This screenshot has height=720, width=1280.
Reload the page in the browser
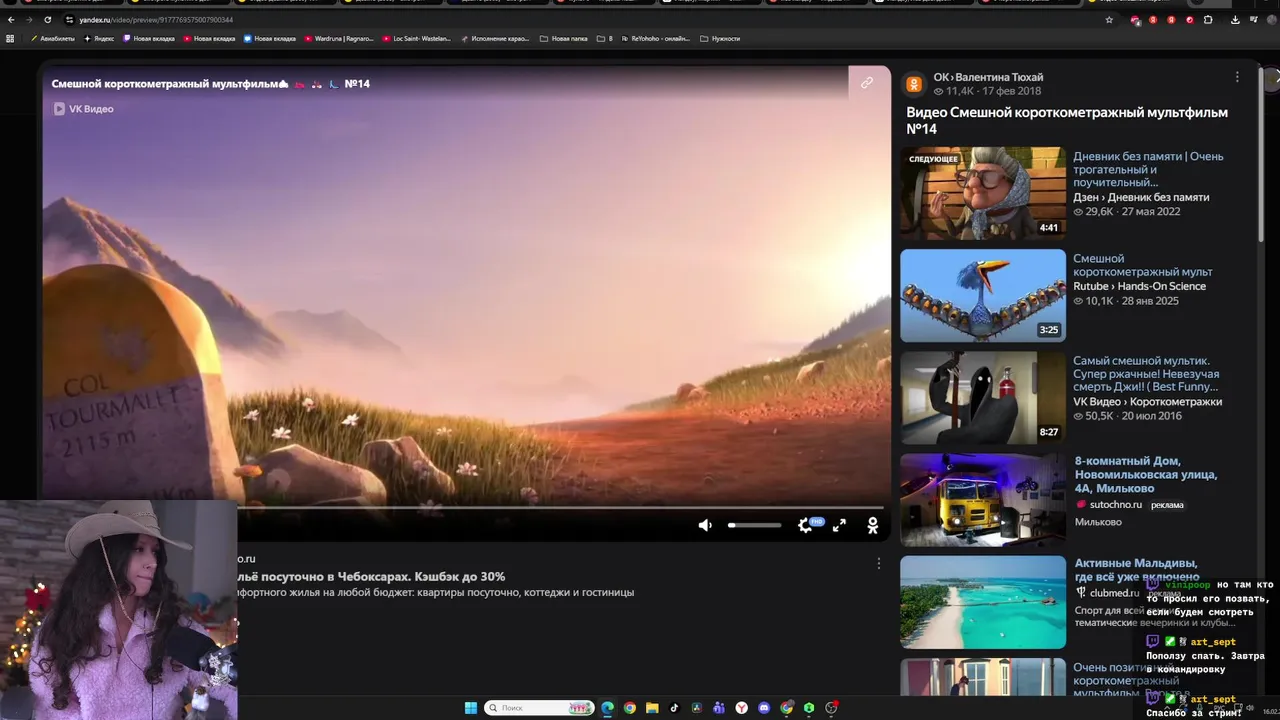pyautogui.click(x=47, y=20)
